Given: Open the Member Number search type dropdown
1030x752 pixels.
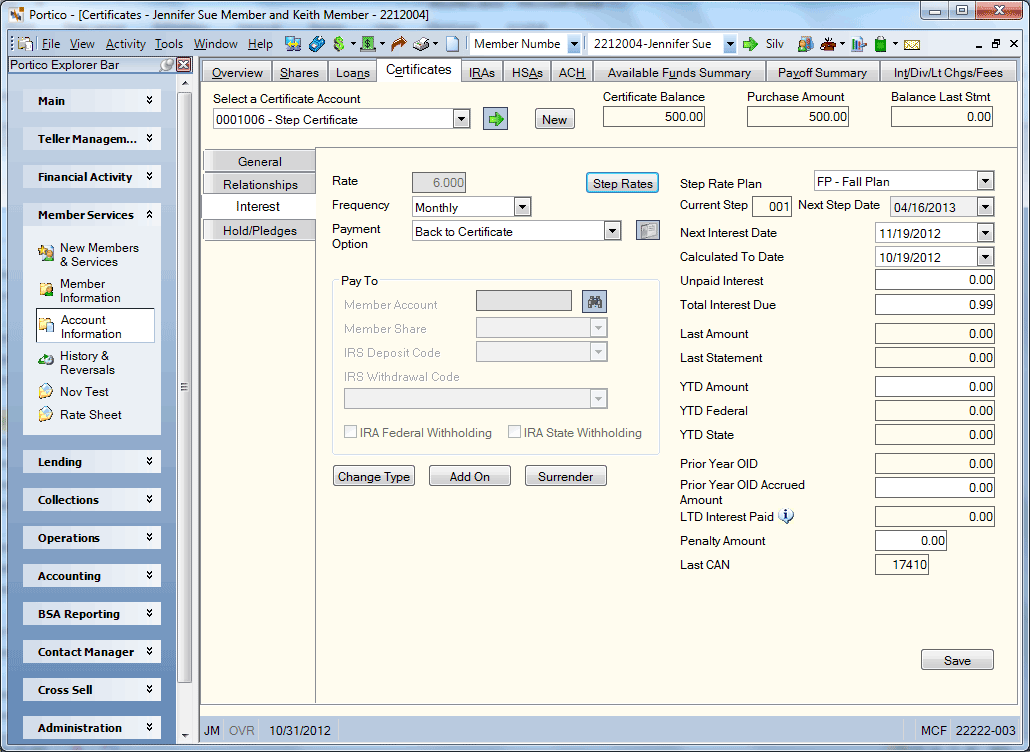Looking at the screenshot, I should coord(574,44).
